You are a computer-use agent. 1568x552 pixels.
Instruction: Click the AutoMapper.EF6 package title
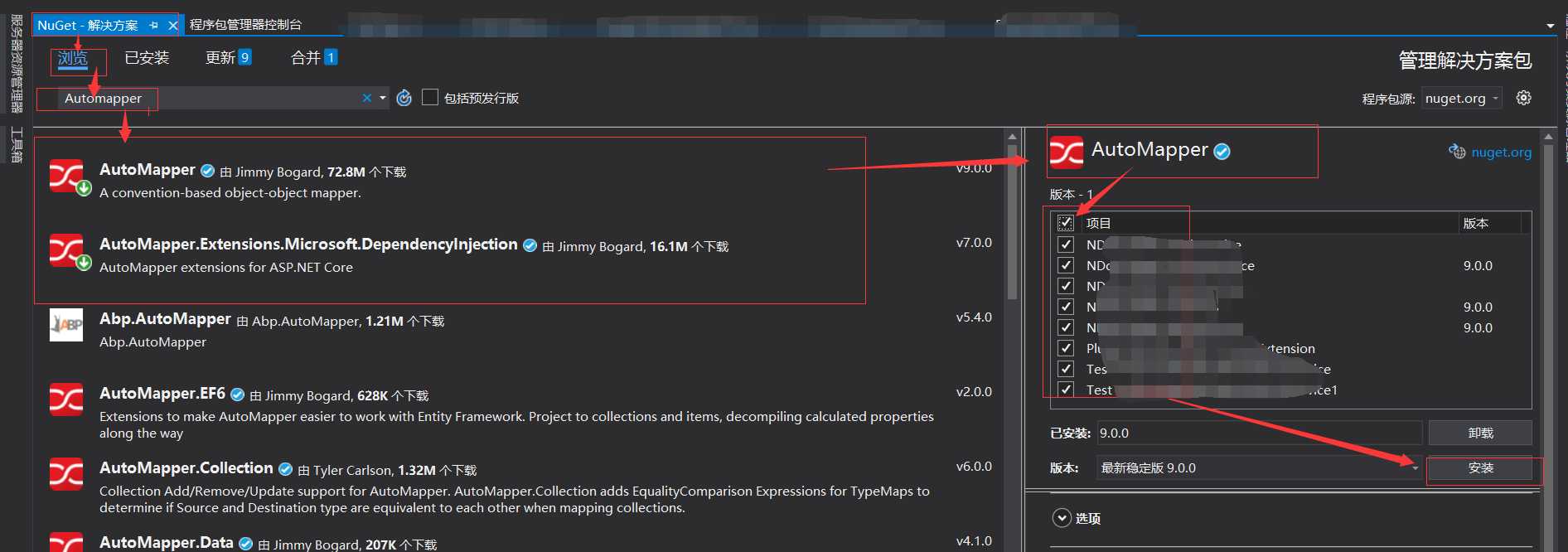(162, 394)
